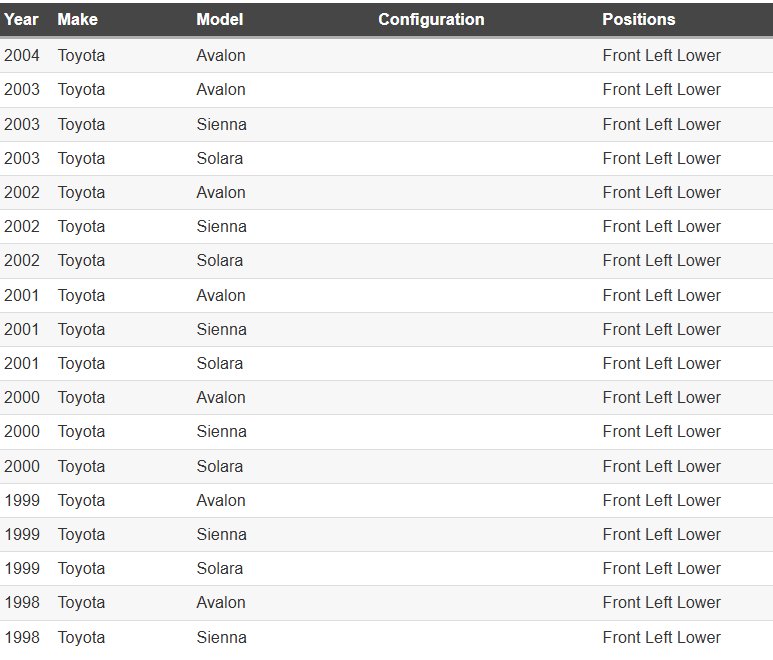Screen dimensions: 773x660
Task: Select Solara in the 1999 row
Action: [219, 568]
